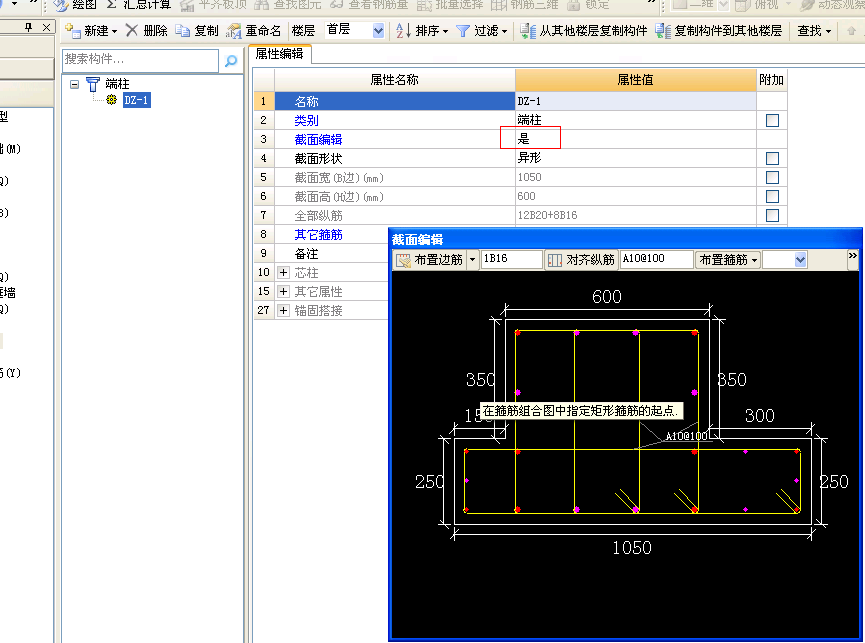Click 复制构件到其他楼层 icon
865x643 pixels.
pyautogui.click(x=663, y=31)
